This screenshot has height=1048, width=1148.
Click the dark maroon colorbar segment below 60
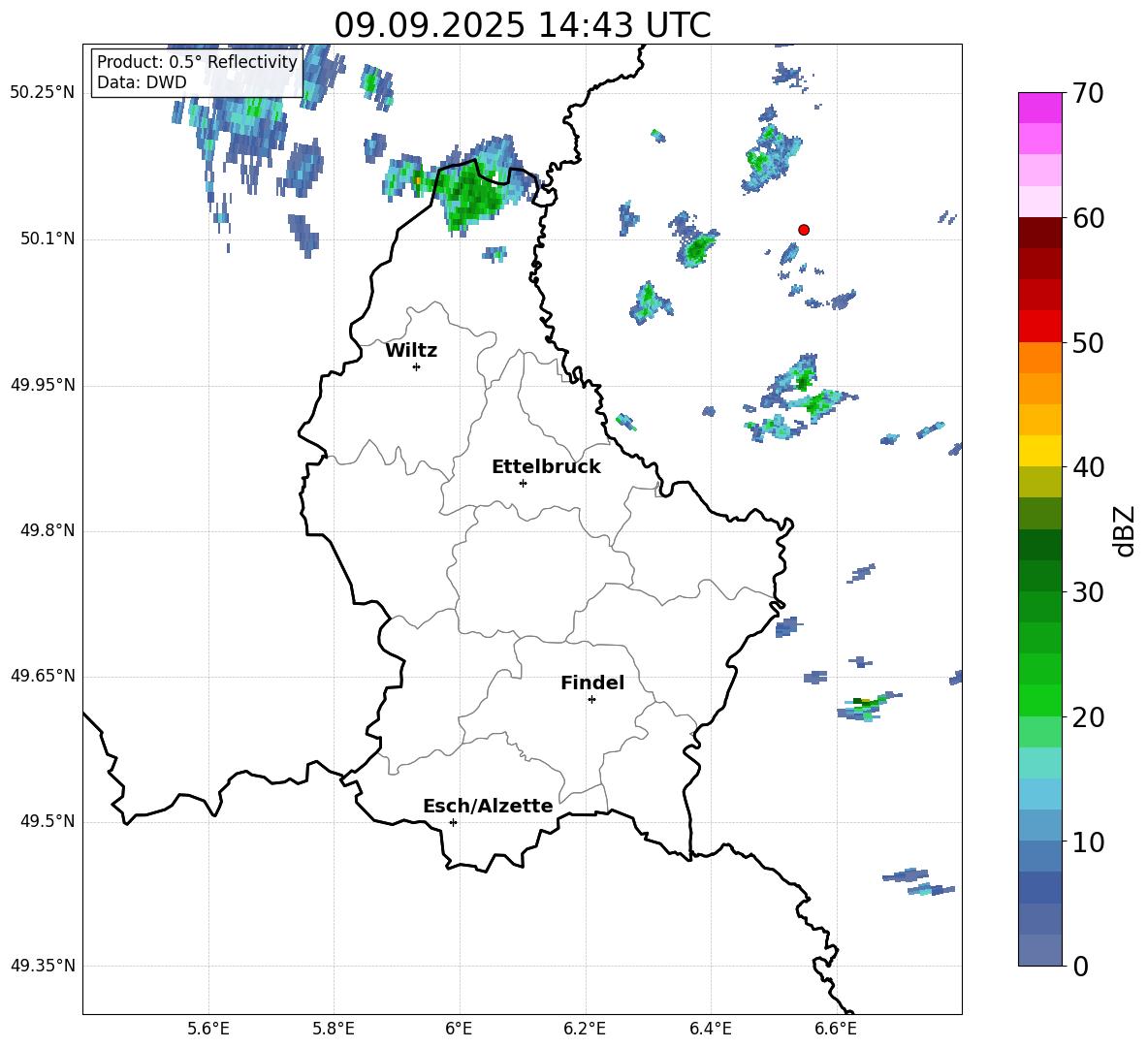(1039, 233)
